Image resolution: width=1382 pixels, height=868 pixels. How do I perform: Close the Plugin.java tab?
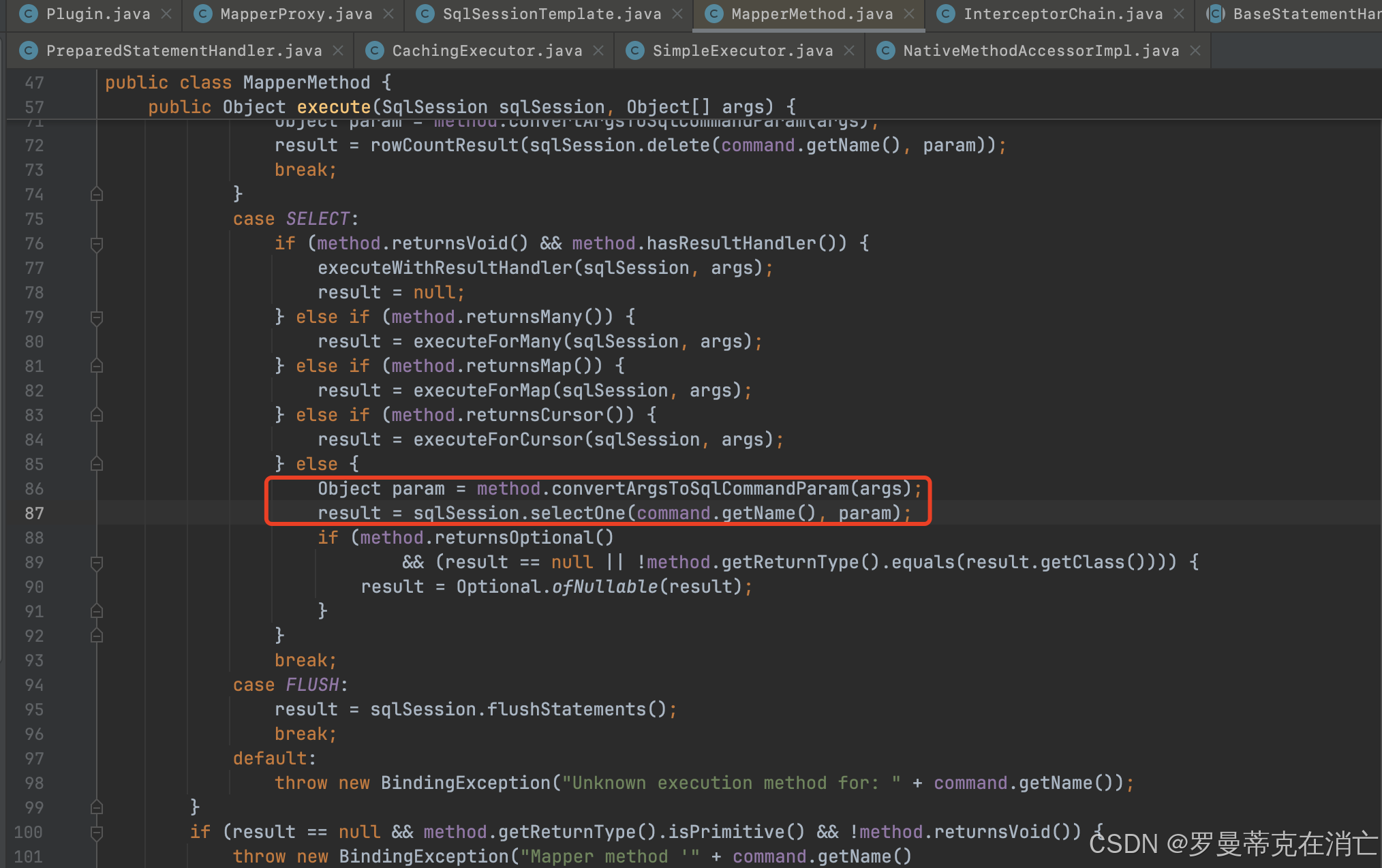point(166,14)
